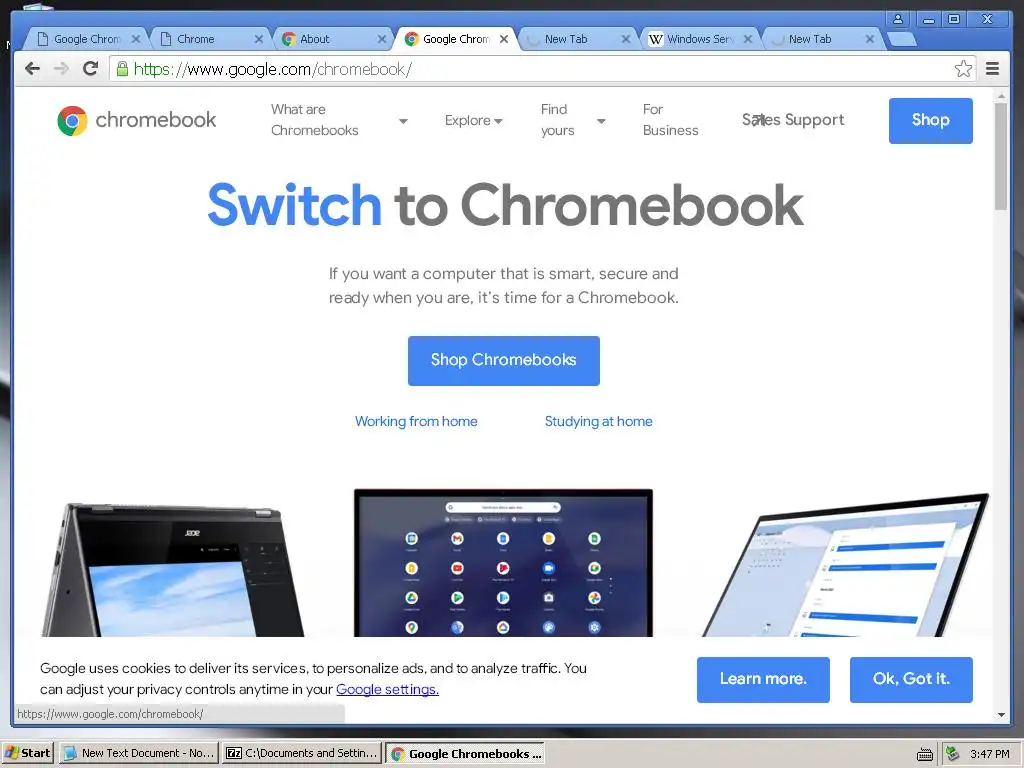Click the Shop Chromebooks button

pyautogui.click(x=504, y=360)
